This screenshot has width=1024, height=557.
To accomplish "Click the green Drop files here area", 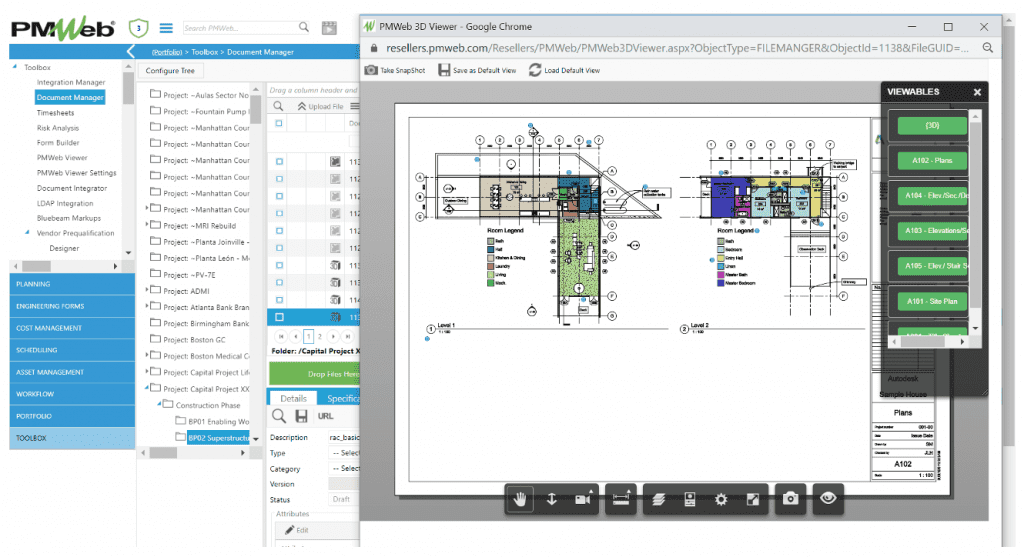I will (314, 374).
